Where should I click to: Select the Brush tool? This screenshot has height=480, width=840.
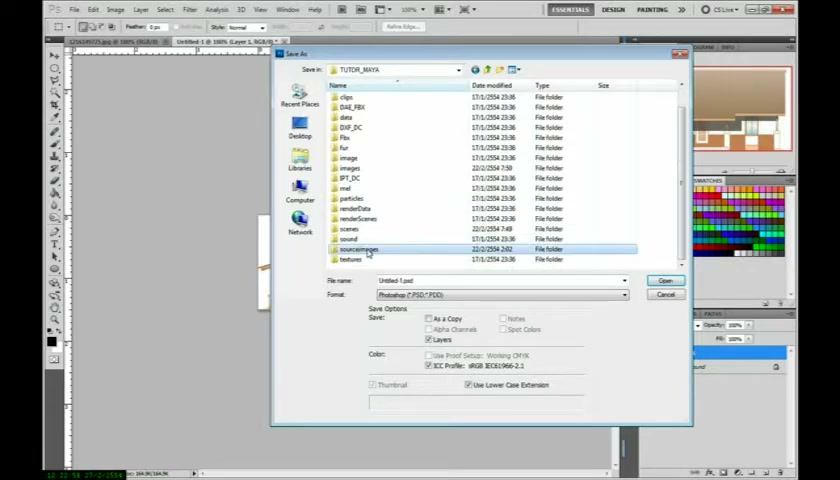coord(55,144)
